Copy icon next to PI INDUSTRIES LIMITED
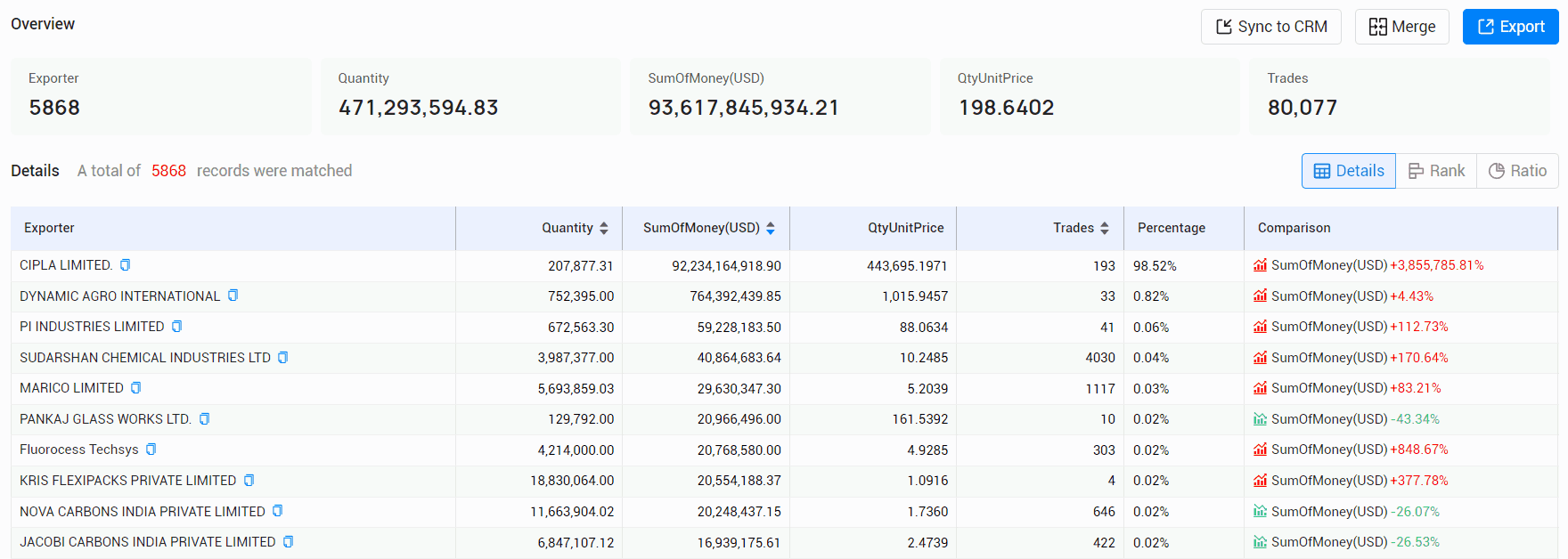 click(x=177, y=327)
